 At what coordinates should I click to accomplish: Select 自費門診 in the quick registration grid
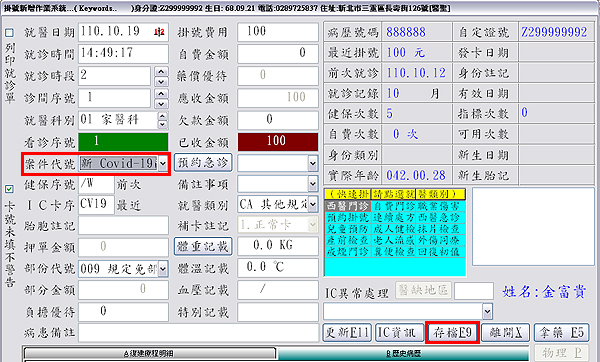(393, 206)
